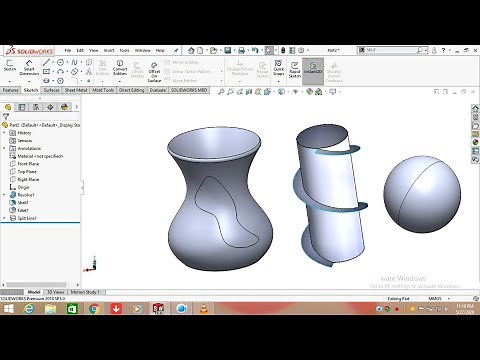Click Zoom to Fit in view toolbar
The height and width of the screenshot is (360, 480).
(x=221, y=92)
